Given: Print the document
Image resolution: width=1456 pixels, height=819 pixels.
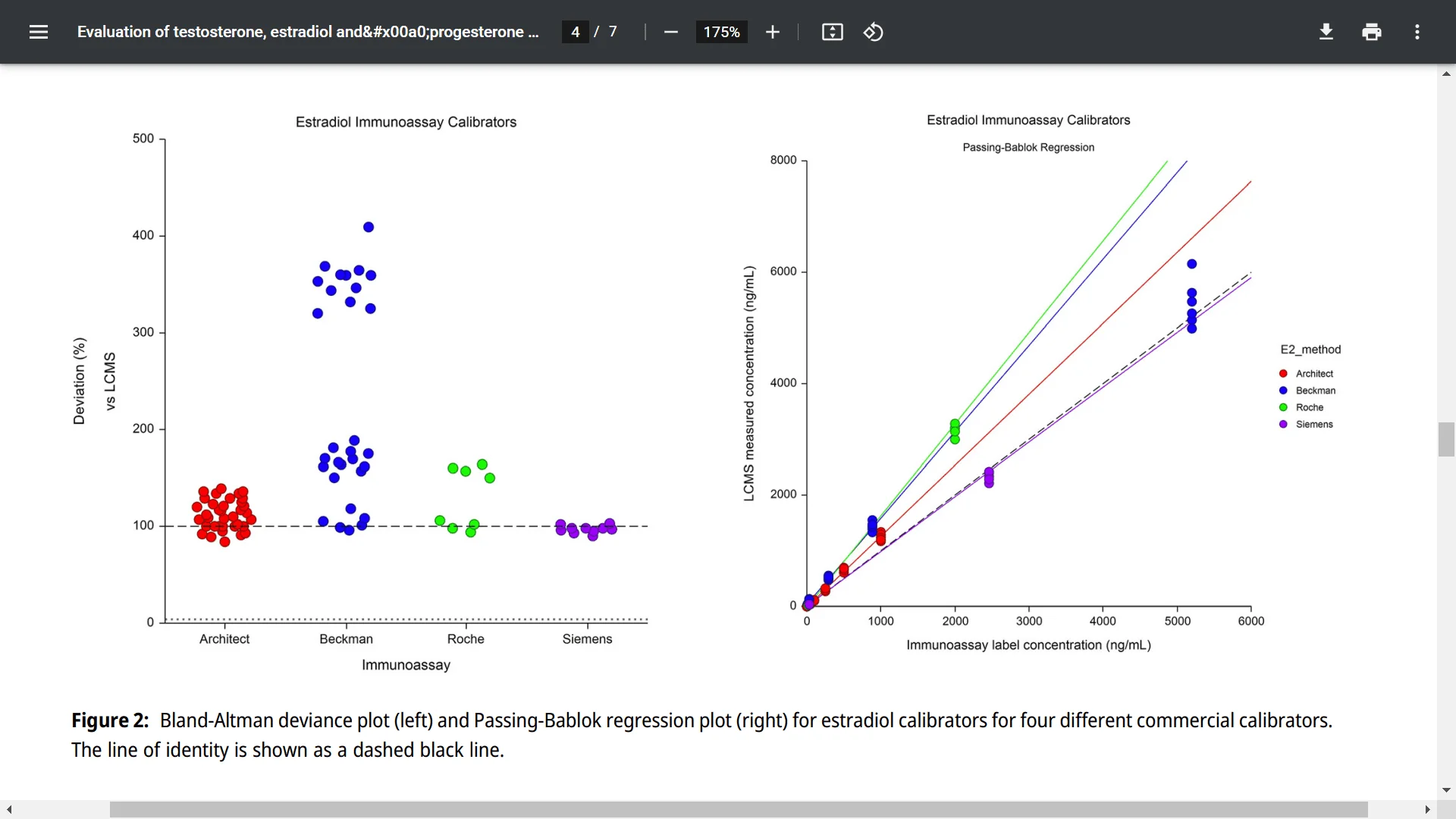Looking at the screenshot, I should tap(1372, 32).
